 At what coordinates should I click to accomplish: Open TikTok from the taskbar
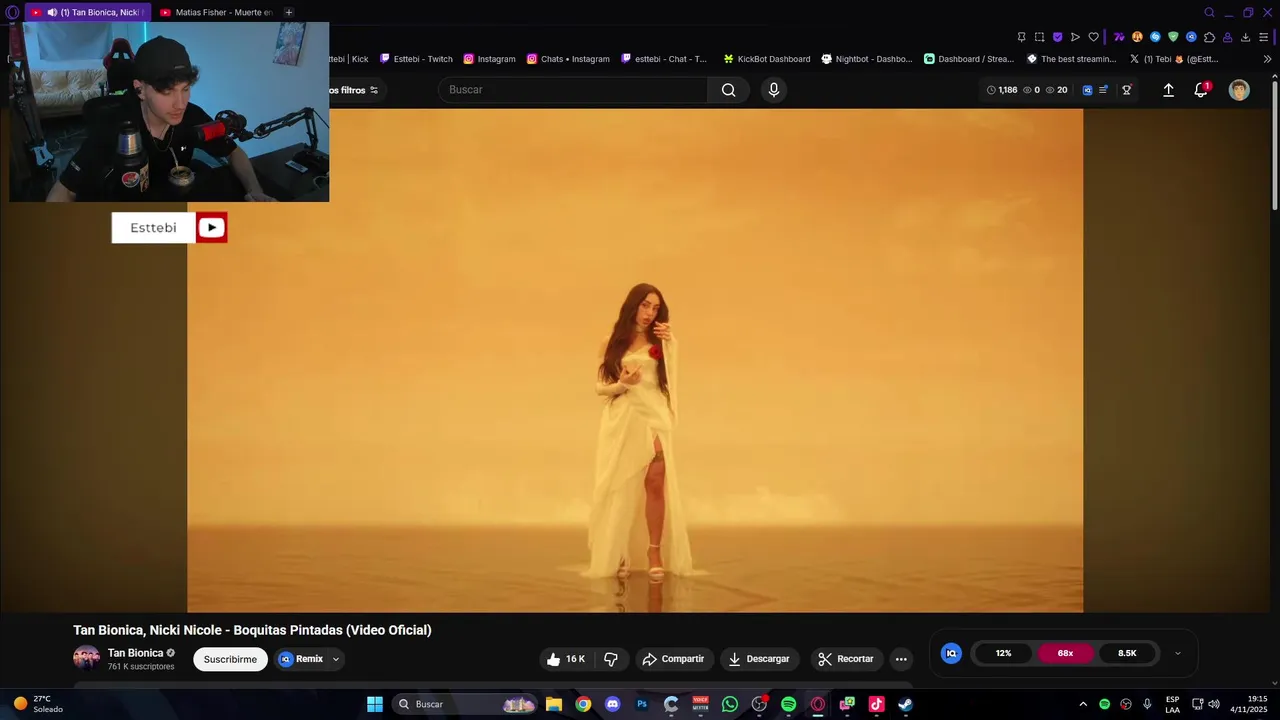tap(876, 704)
